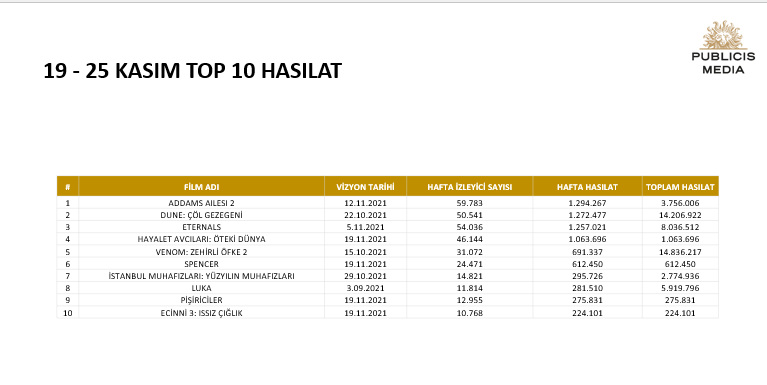This screenshot has width=767, height=385.
Task: Select the 'SPENCER' film cell
Action: coord(202,264)
